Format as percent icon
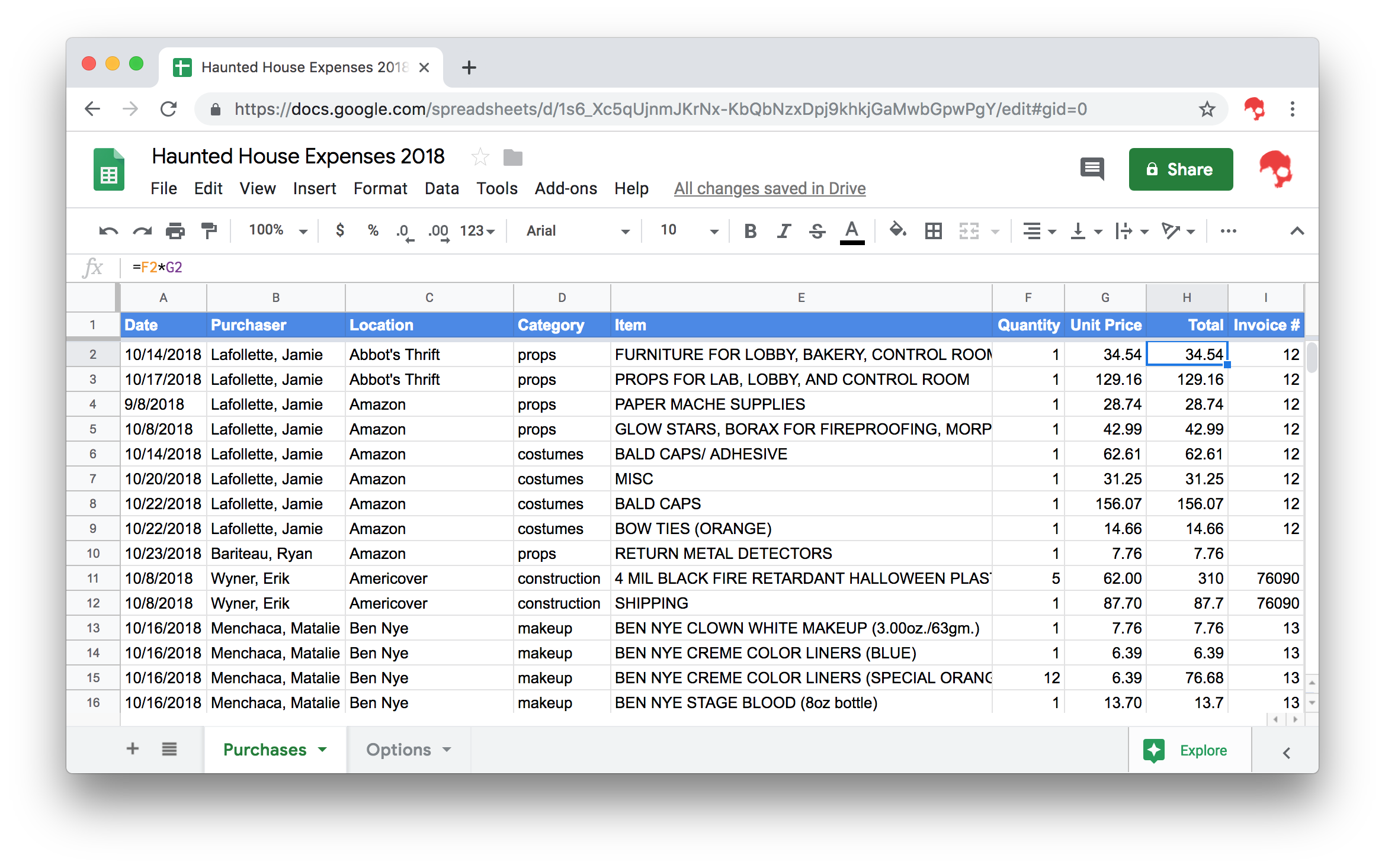Screen dimensions: 1385x868 [x=373, y=230]
